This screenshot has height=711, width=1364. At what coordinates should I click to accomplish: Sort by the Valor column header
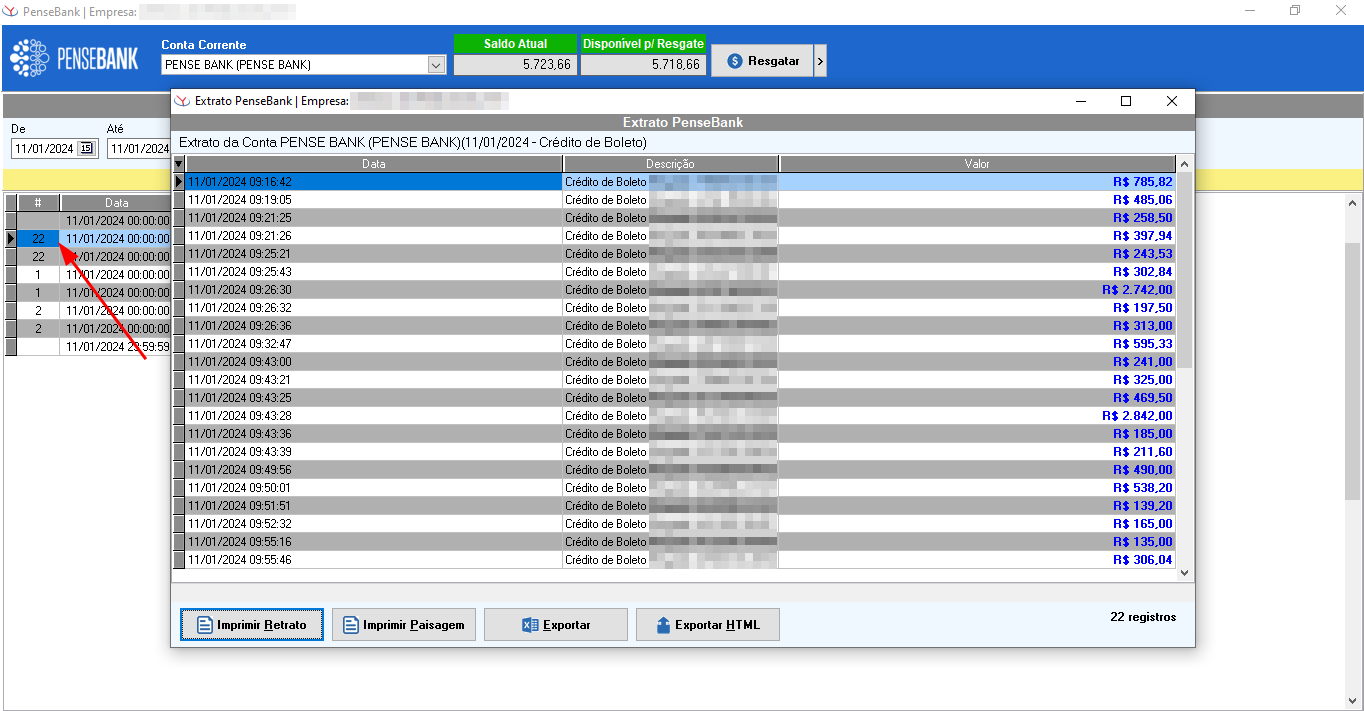point(977,164)
